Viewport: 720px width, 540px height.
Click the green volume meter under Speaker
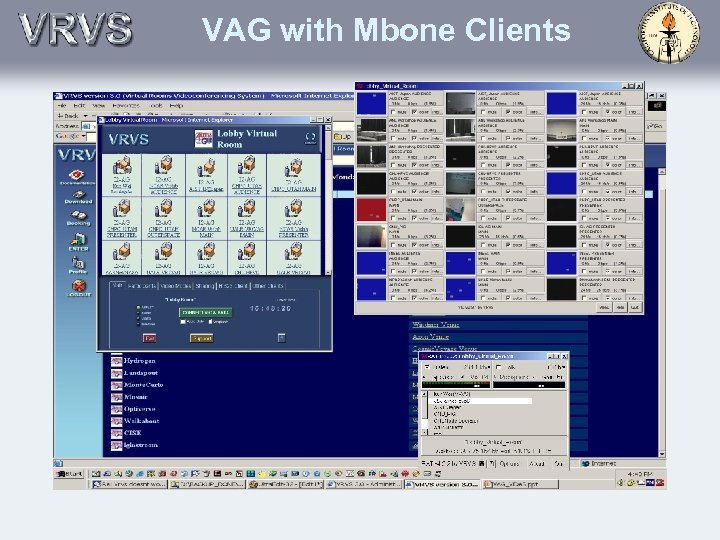point(456,385)
